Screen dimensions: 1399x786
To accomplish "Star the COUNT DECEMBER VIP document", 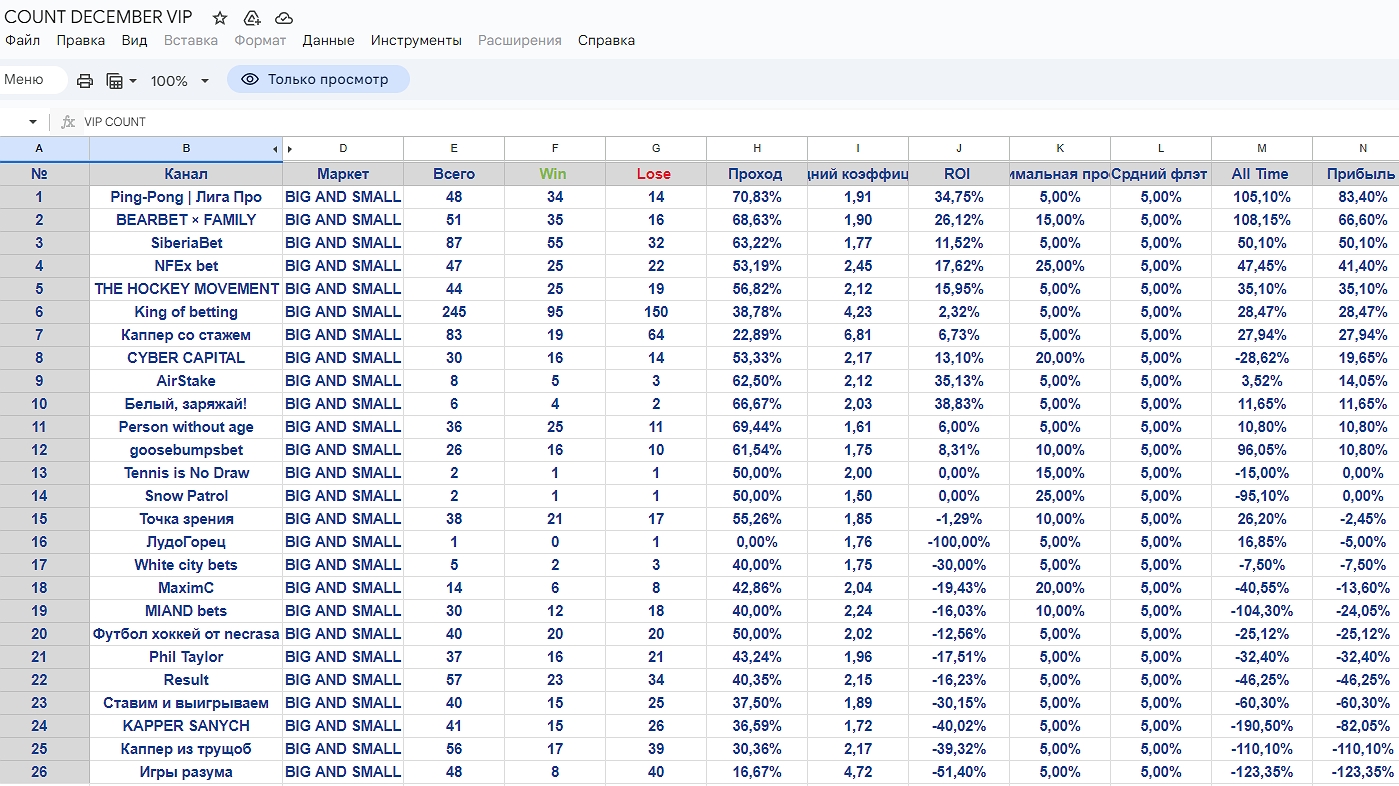I will click(x=220, y=18).
